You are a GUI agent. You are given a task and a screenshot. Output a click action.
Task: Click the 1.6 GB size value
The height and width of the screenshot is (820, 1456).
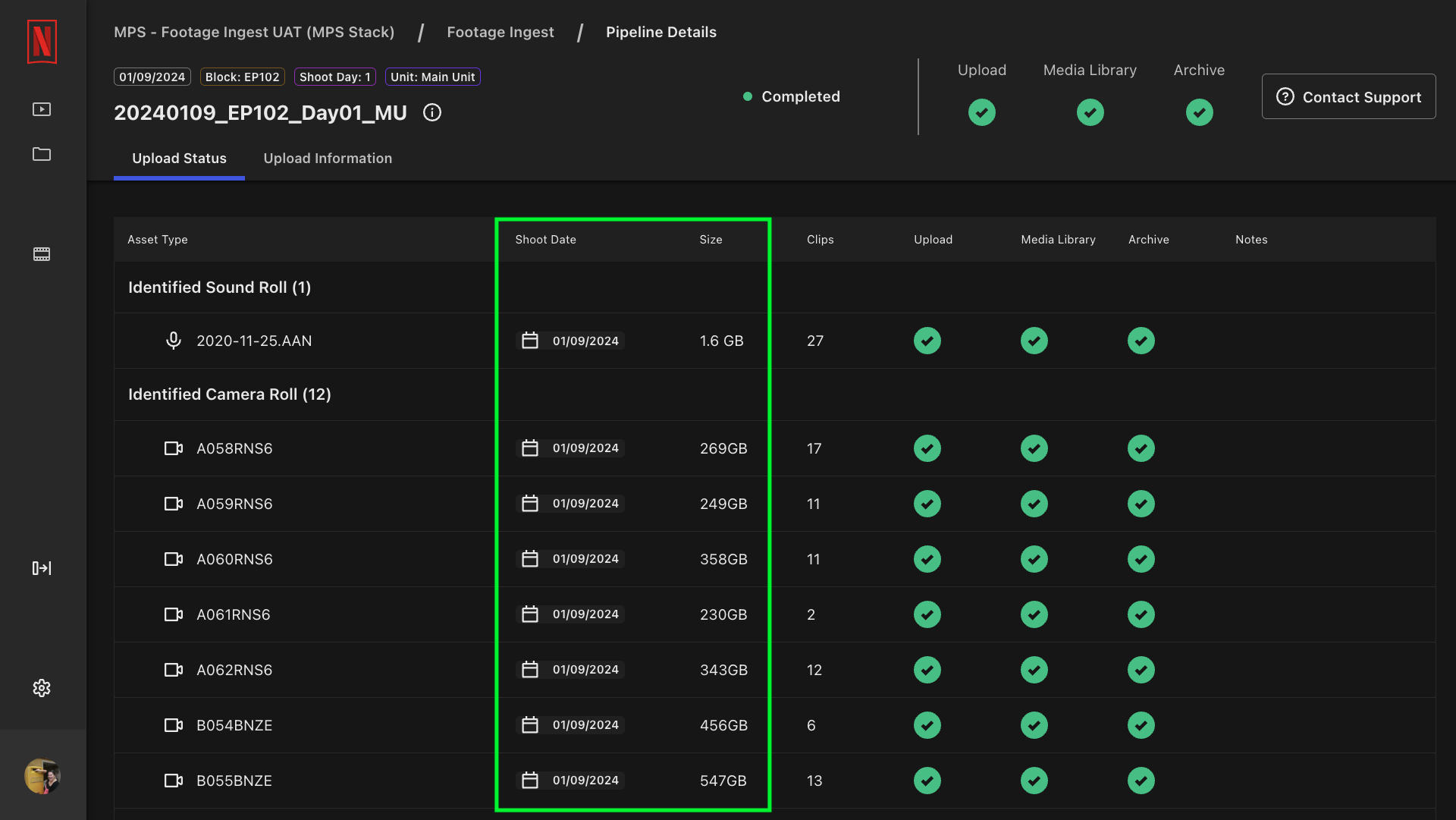click(721, 341)
